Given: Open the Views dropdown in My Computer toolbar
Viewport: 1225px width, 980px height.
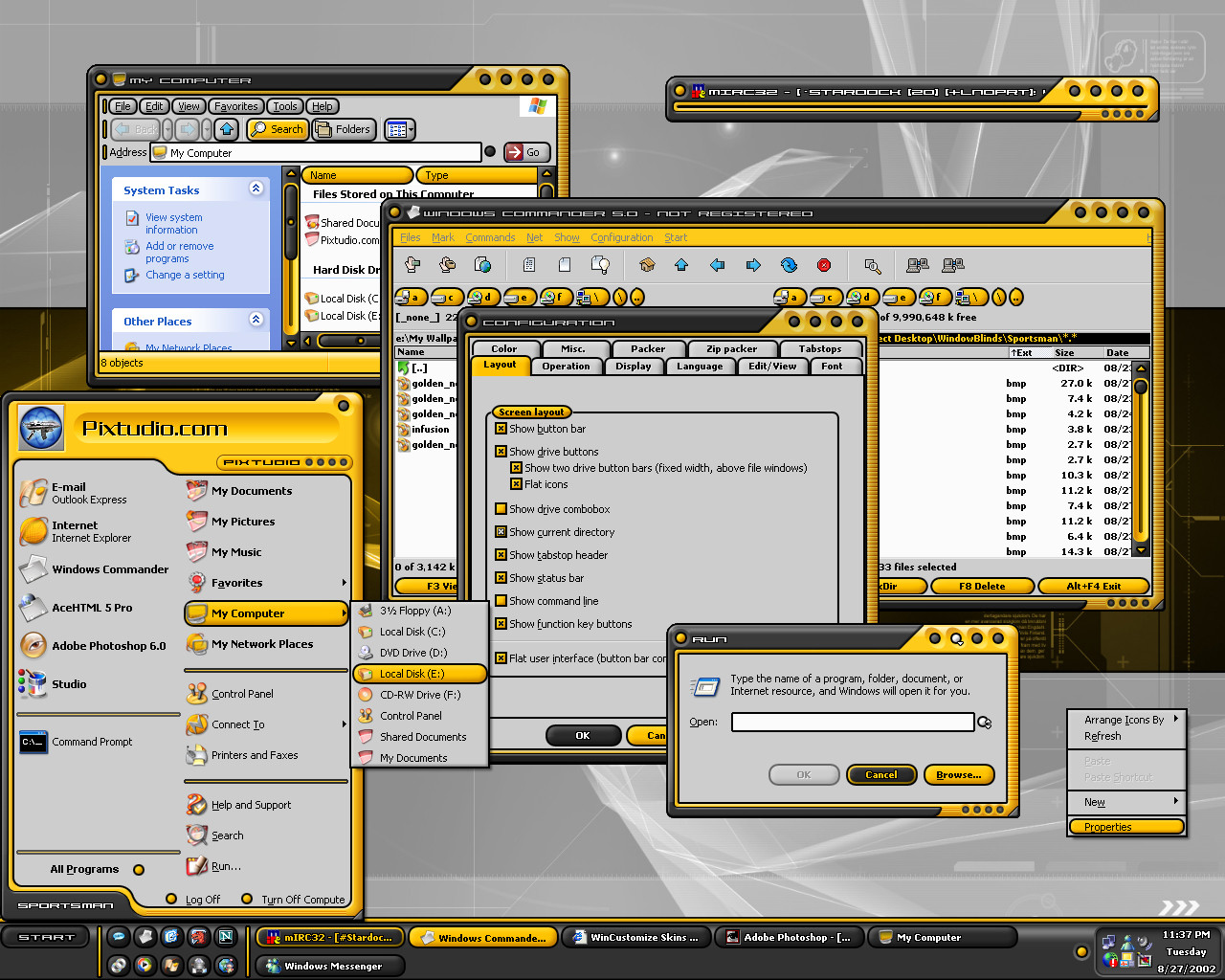Looking at the screenshot, I should [x=400, y=129].
